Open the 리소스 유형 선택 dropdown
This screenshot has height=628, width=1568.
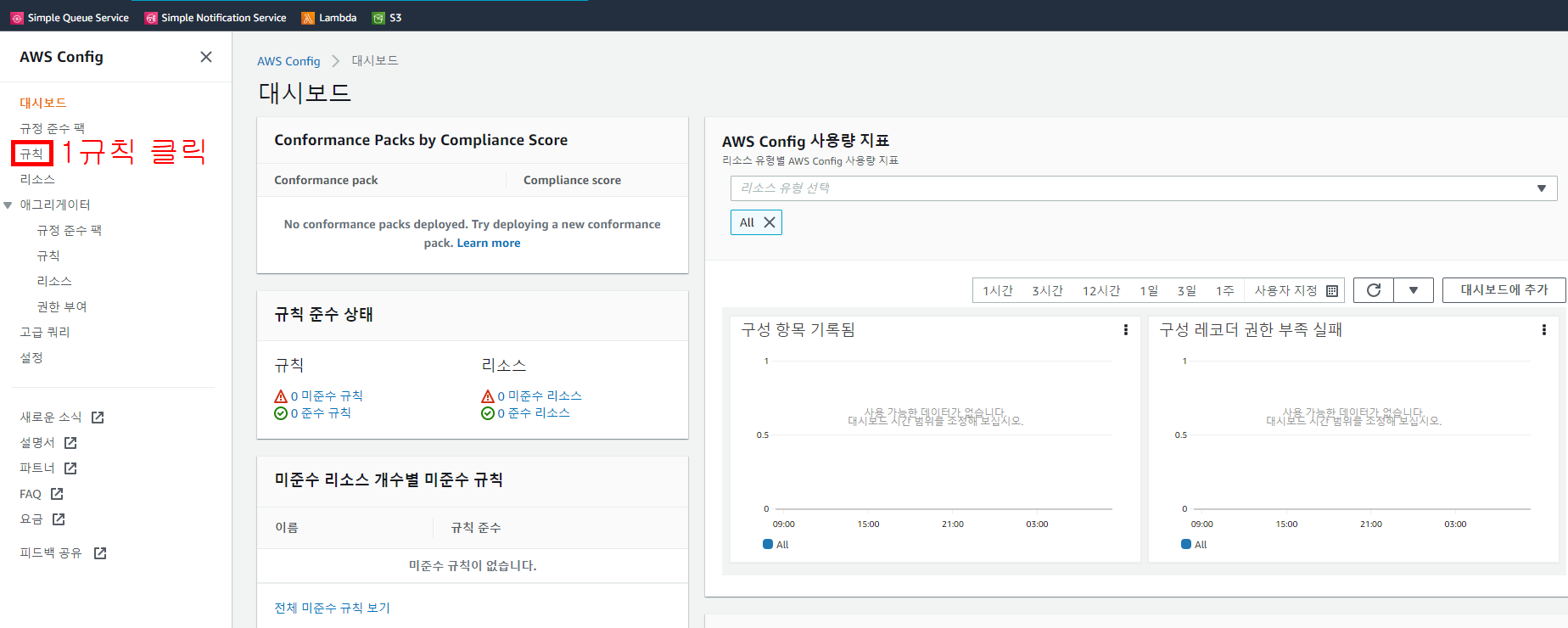[x=1144, y=188]
